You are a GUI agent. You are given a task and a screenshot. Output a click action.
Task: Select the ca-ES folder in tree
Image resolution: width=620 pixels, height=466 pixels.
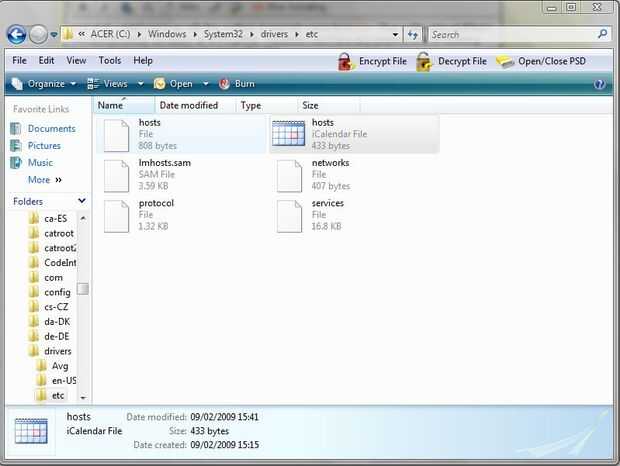(48, 218)
